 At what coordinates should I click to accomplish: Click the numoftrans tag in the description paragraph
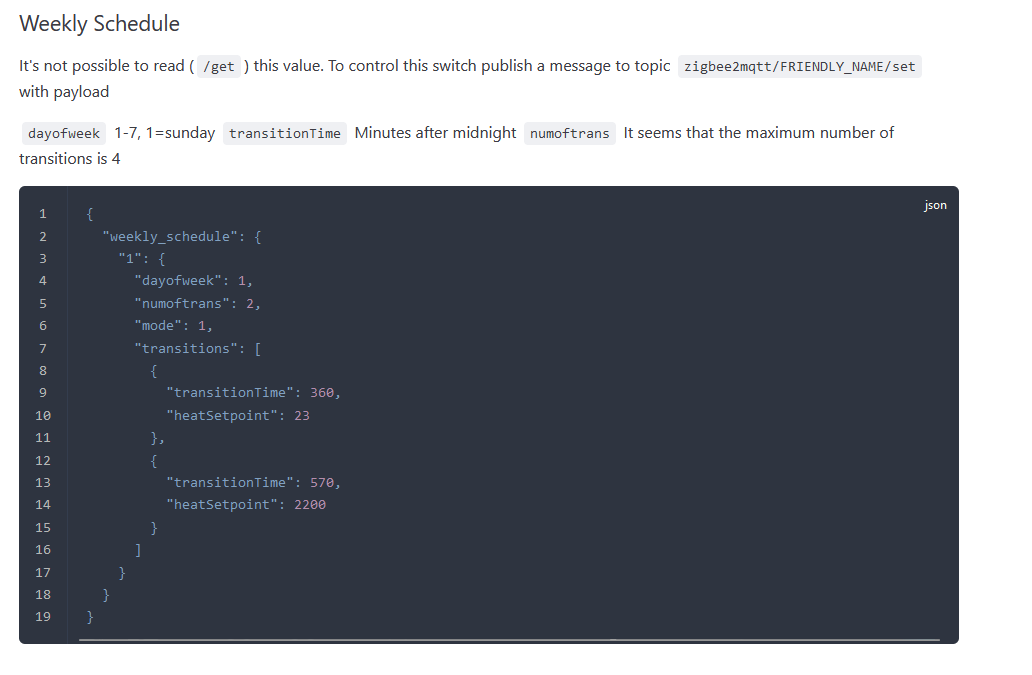coord(569,134)
